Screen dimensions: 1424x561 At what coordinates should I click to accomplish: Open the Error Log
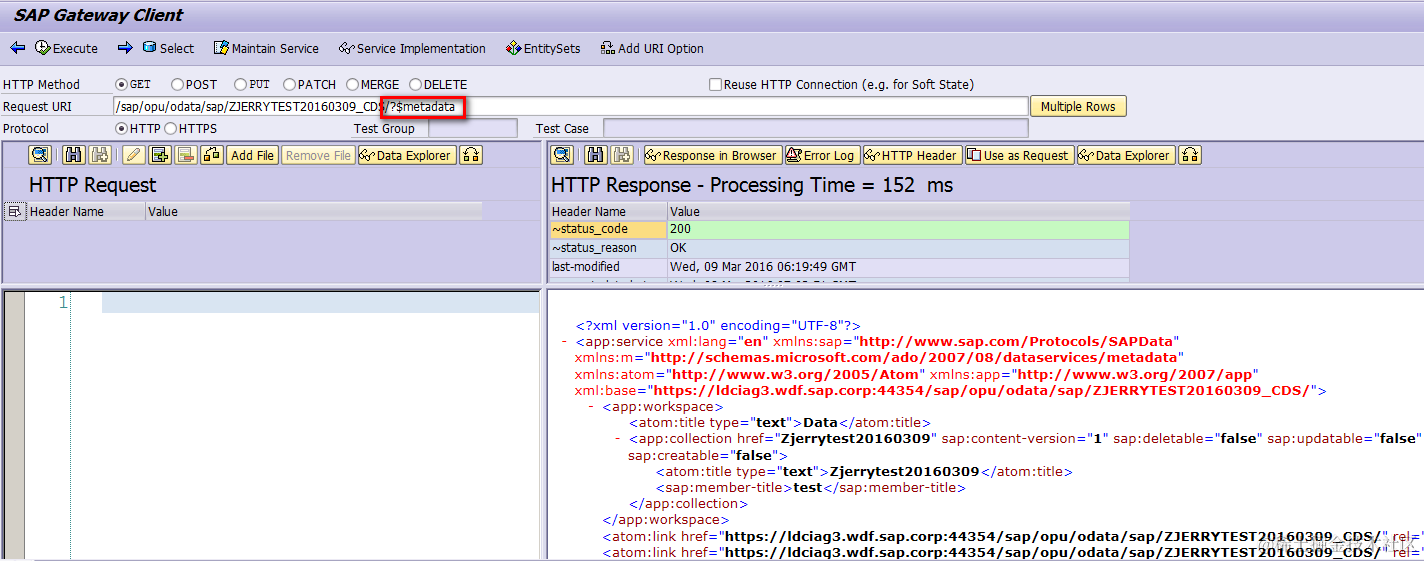[x=822, y=155]
